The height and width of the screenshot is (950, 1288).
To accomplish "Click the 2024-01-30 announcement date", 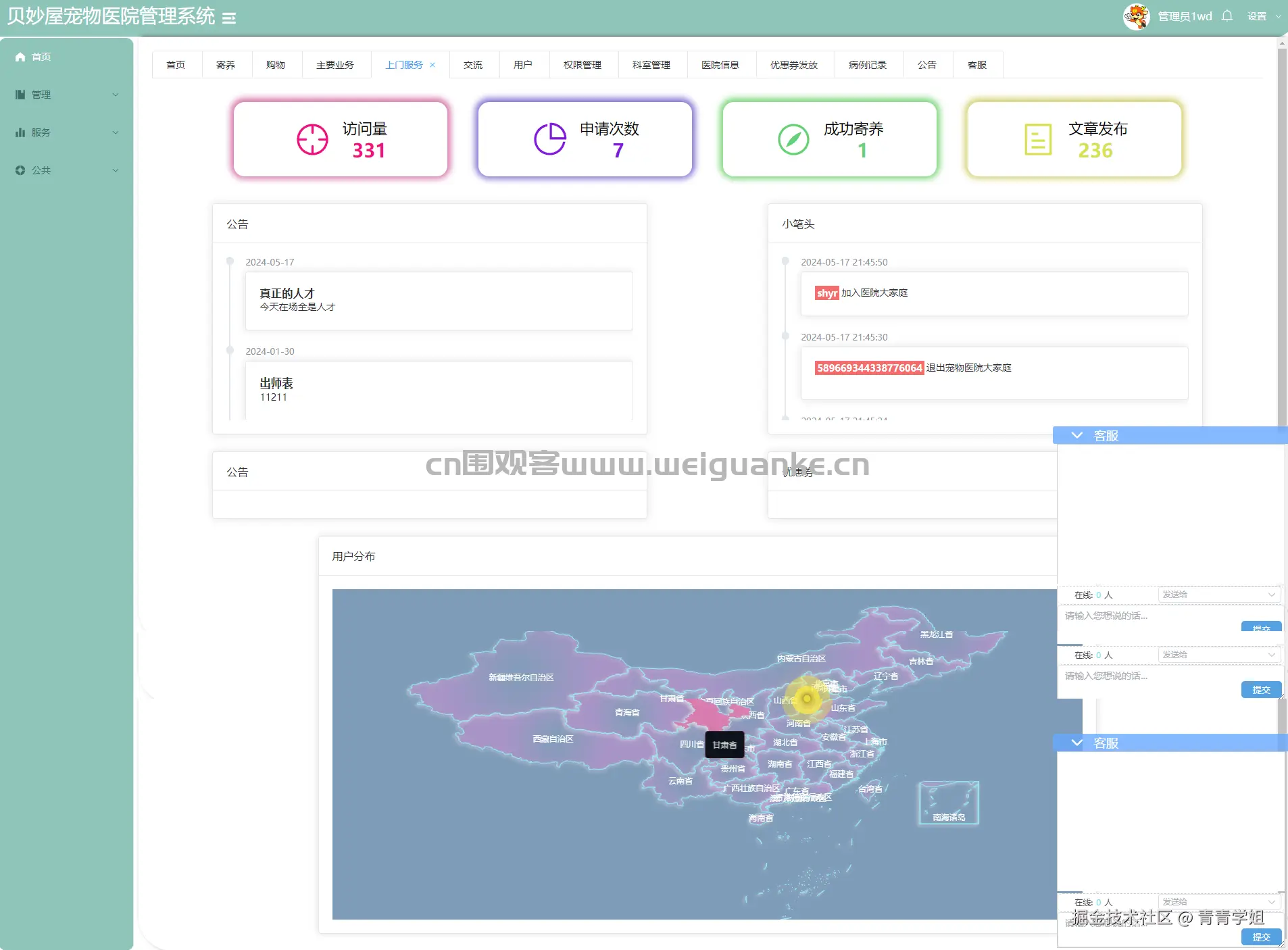I will tap(270, 351).
